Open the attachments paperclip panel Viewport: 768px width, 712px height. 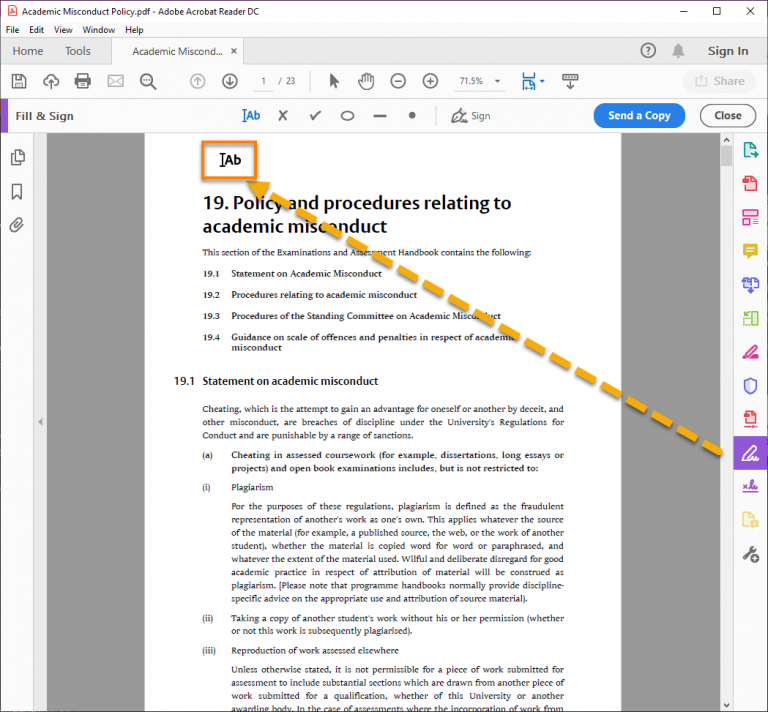17,225
